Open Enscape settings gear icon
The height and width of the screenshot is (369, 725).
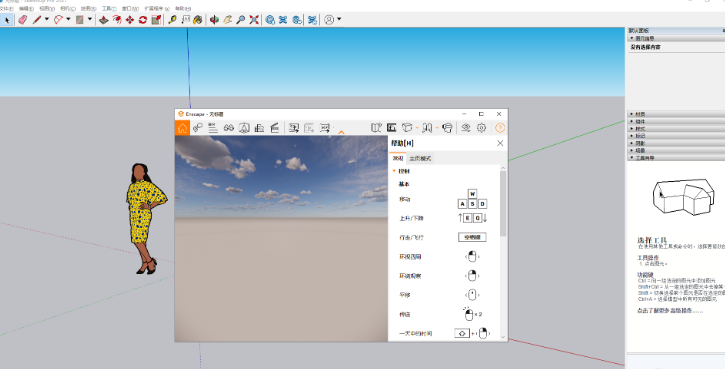click(x=481, y=128)
